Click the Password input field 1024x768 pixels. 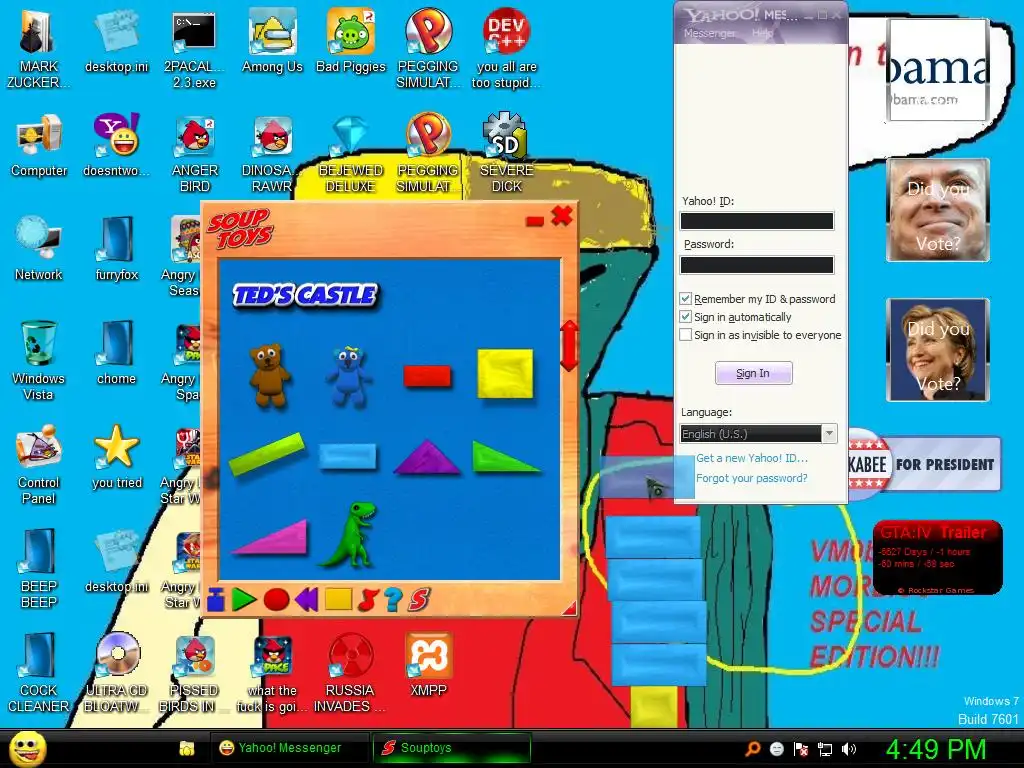(757, 264)
